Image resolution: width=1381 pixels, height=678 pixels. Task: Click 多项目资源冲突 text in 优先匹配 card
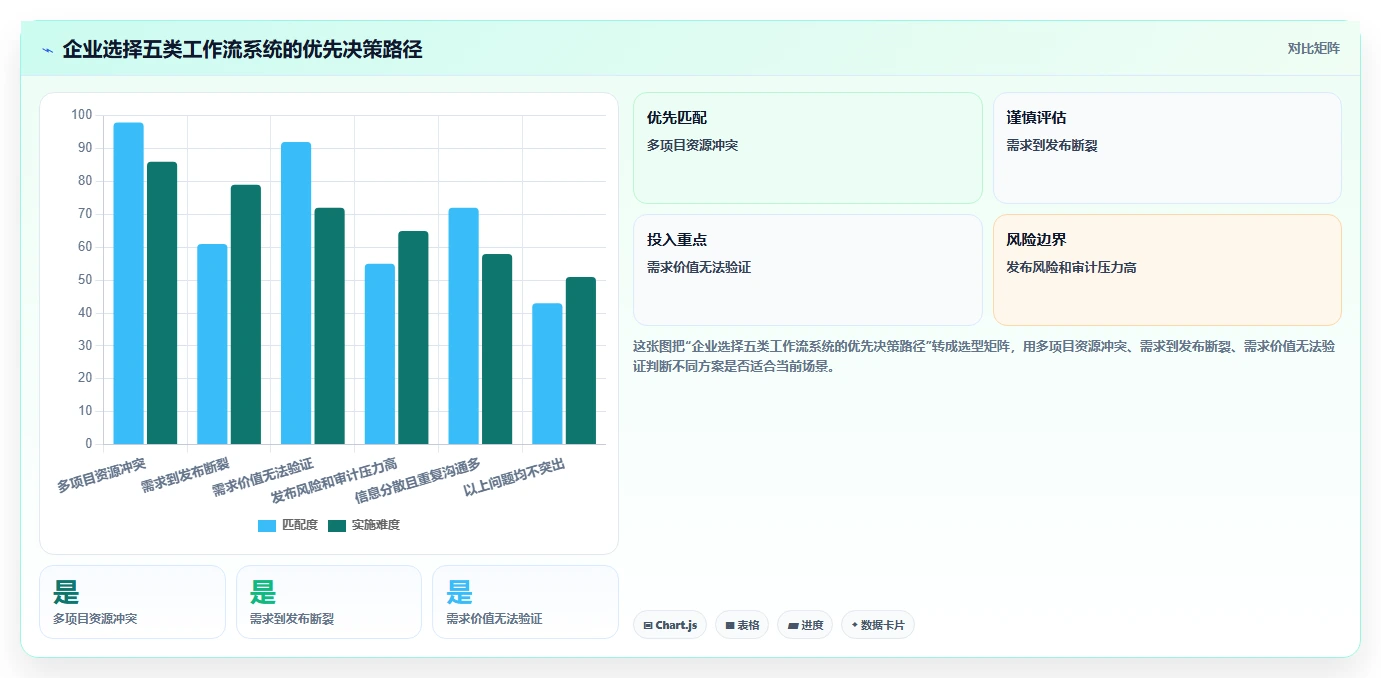692,145
